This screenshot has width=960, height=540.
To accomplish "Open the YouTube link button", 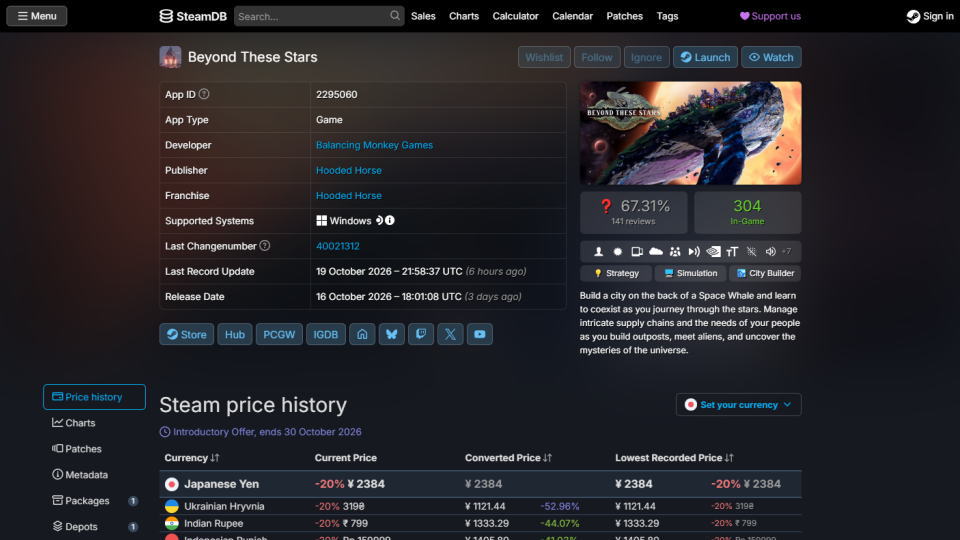I will coord(479,334).
